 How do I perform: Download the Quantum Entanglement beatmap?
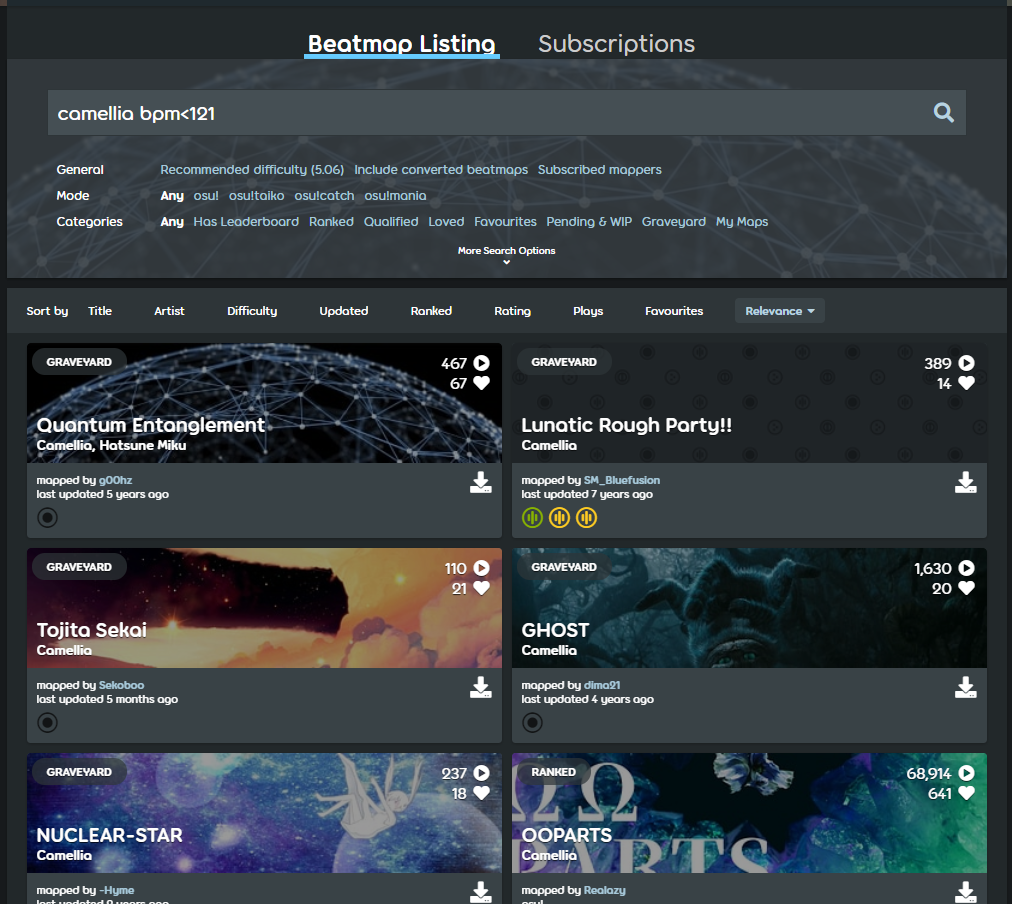[x=481, y=483]
